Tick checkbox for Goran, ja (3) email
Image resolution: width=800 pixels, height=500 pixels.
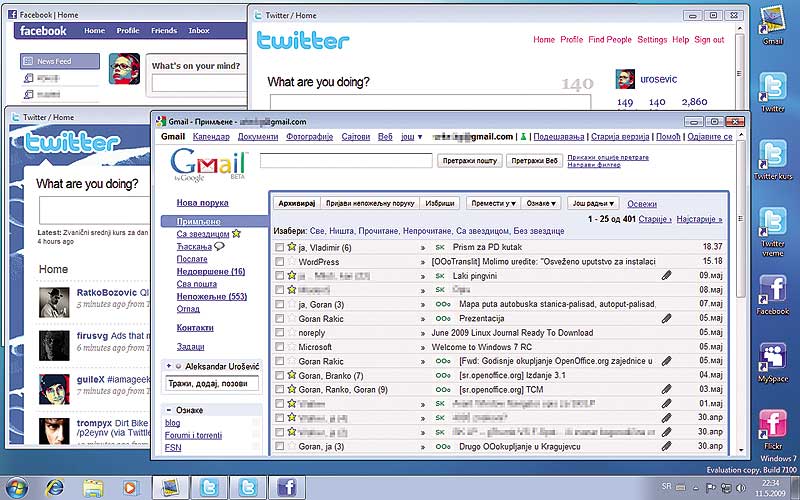279,446
